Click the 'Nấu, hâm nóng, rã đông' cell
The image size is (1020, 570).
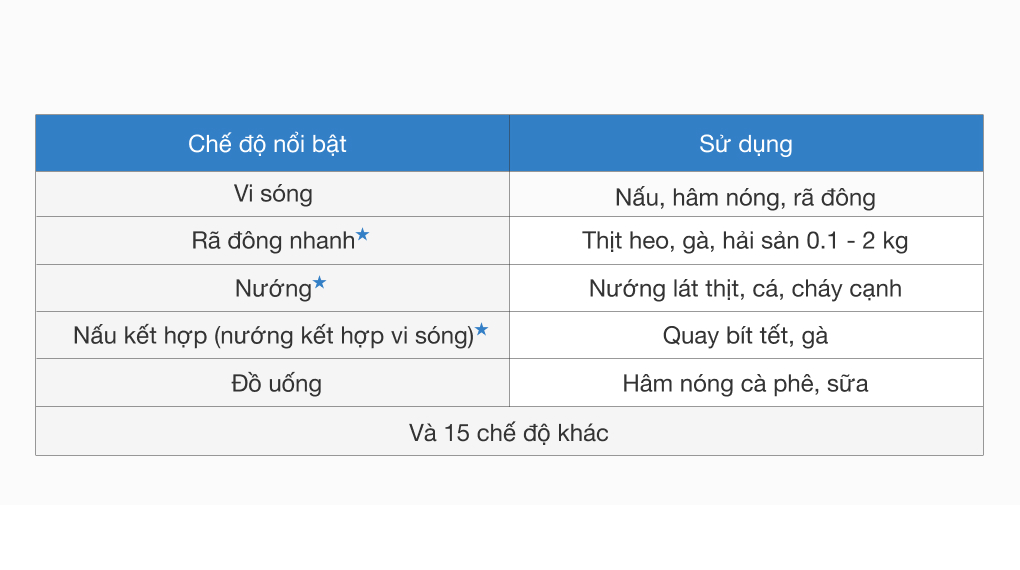pos(745,197)
